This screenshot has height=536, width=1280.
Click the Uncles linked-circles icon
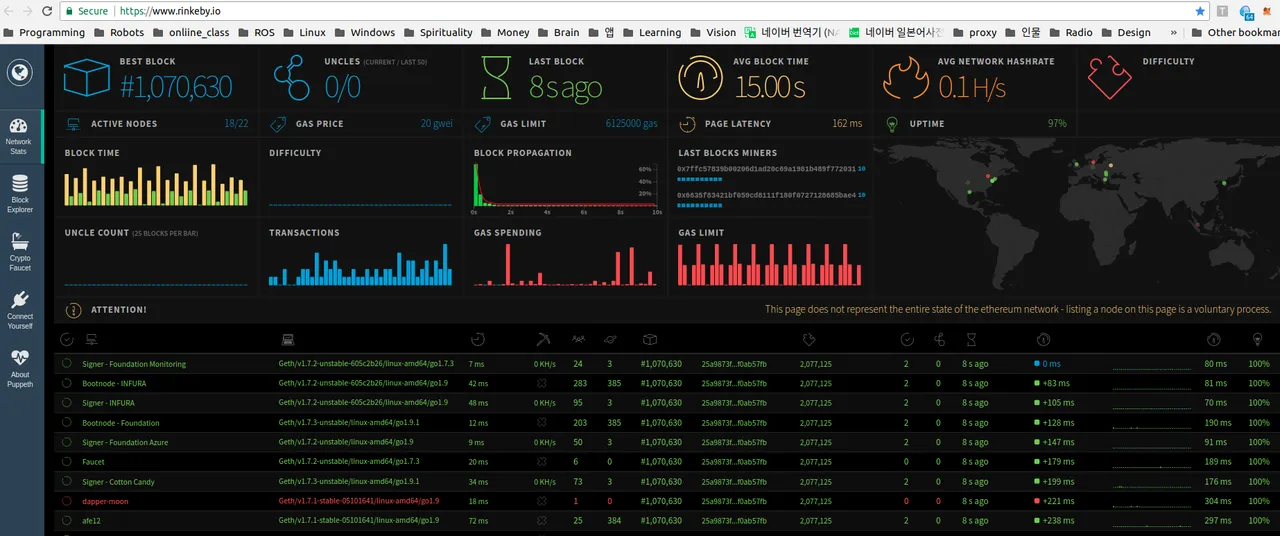pos(291,78)
